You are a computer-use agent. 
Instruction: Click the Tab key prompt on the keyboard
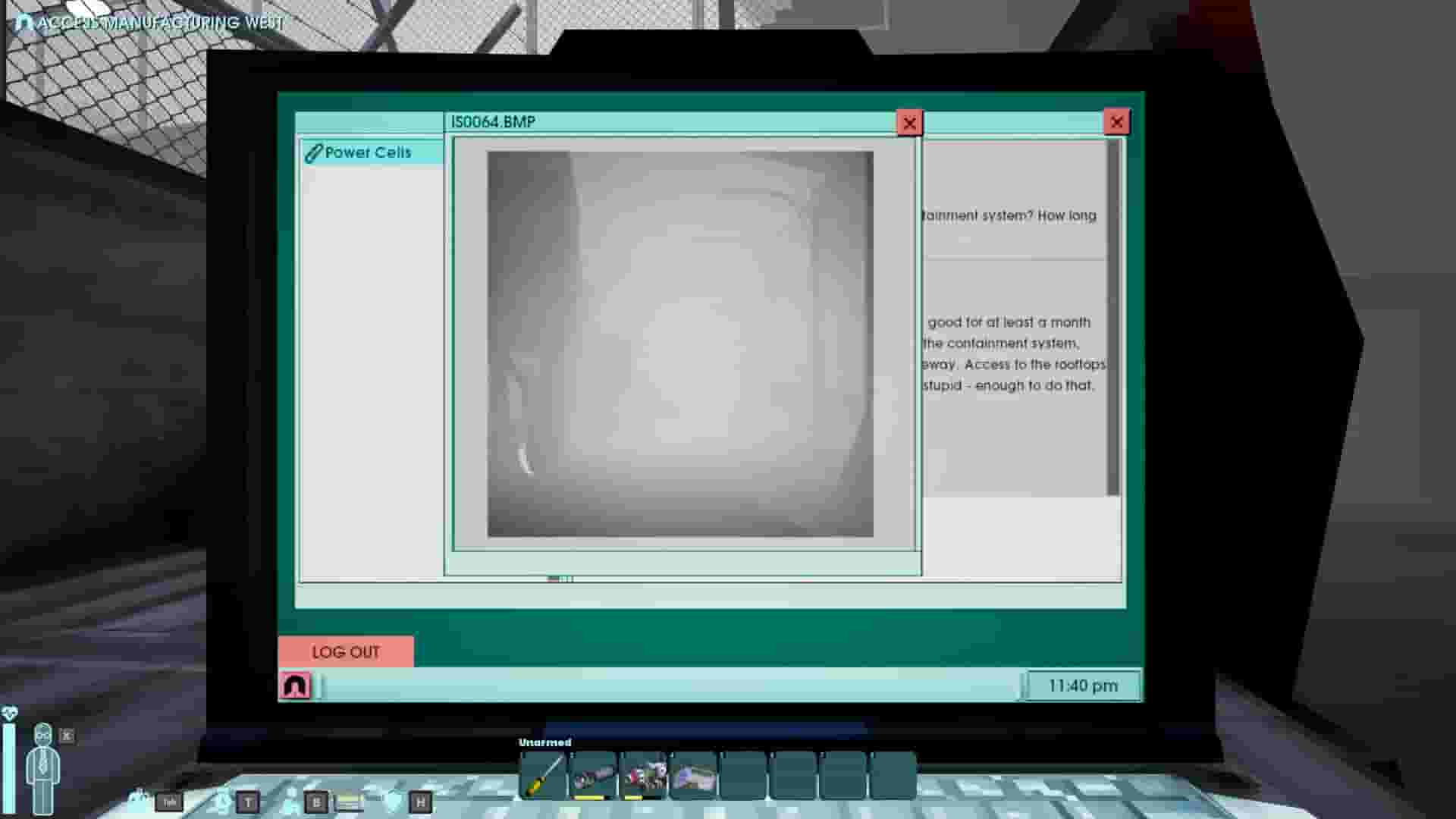171,802
